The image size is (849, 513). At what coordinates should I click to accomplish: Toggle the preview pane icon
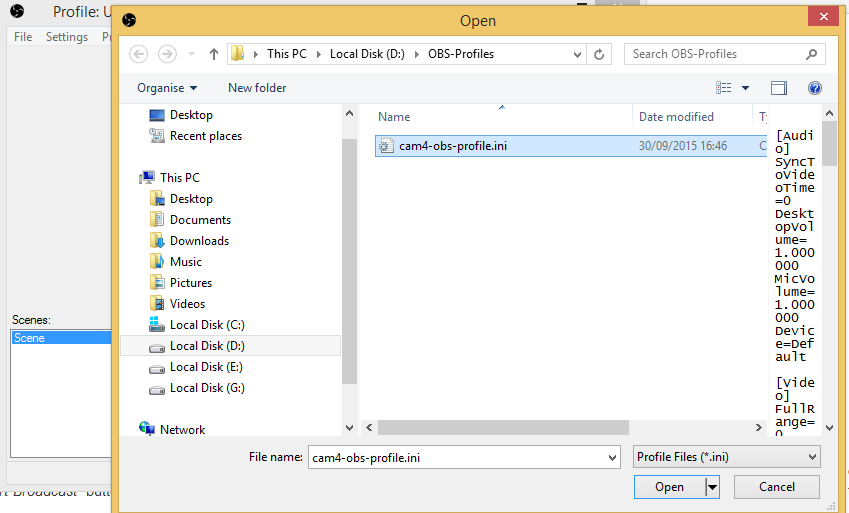click(x=778, y=88)
